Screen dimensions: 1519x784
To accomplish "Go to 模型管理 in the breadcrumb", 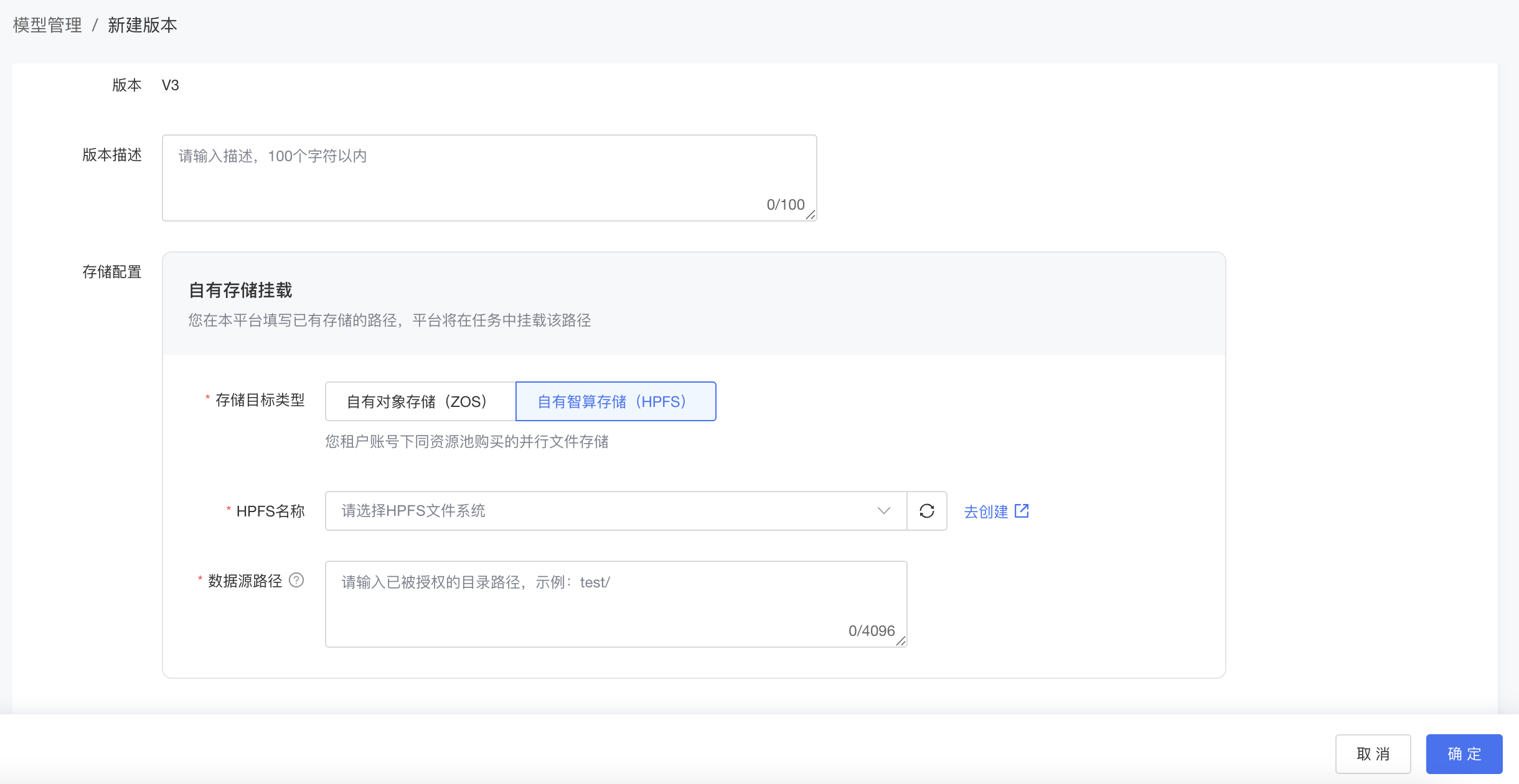I will (47, 25).
